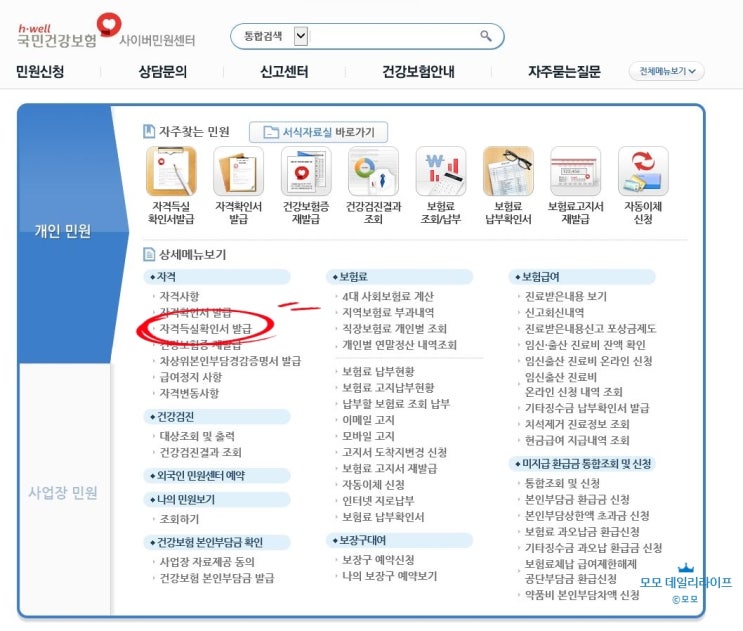This screenshot has height=631, width=743.
Task: Switch to the 사업장 민원 tab
Action: 63,493
